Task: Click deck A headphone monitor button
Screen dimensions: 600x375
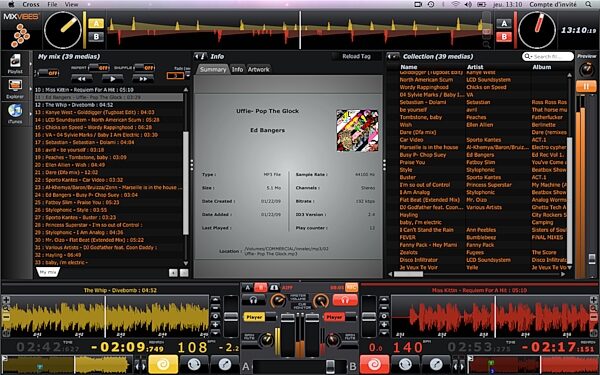Action: click(x=253, y=300)
